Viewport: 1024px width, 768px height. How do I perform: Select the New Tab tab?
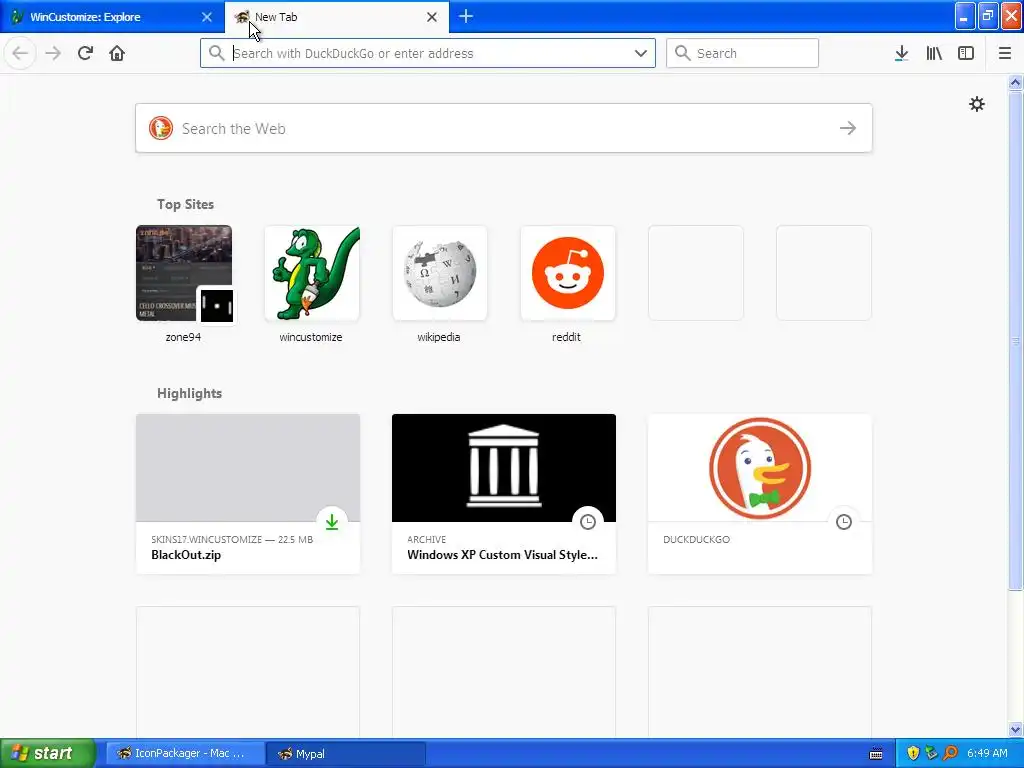coord(337,17)
